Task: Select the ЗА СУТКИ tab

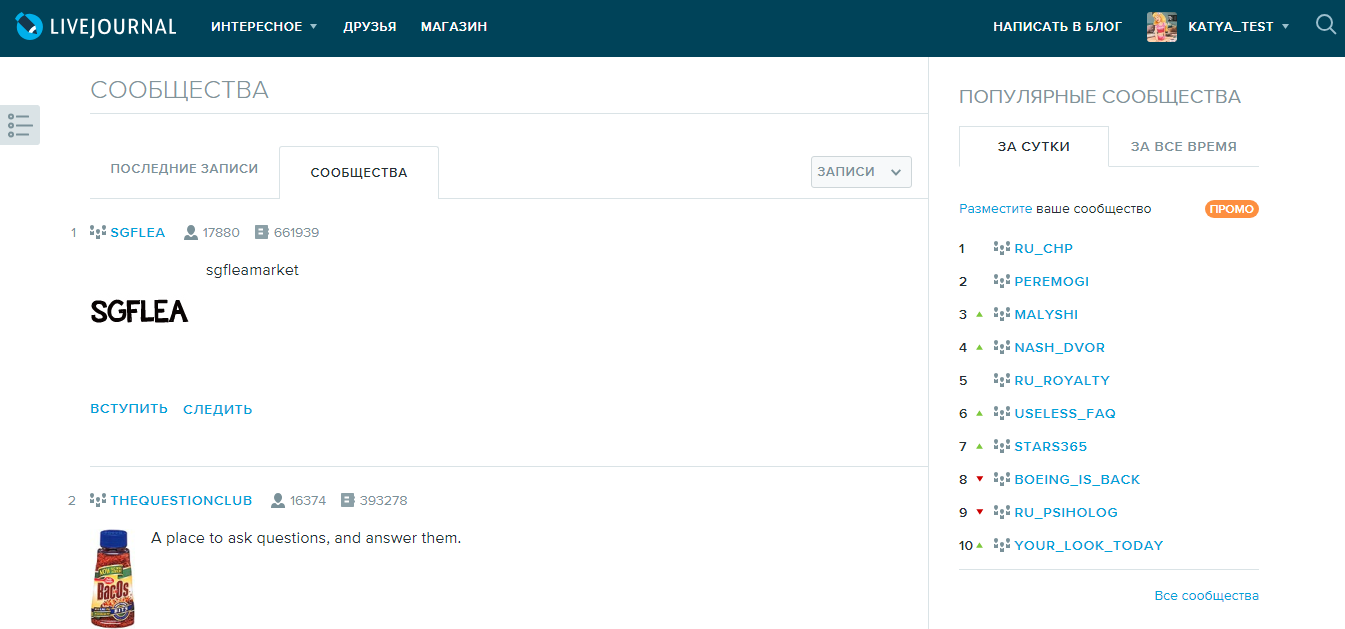Action: click(x=1034, y=146)
